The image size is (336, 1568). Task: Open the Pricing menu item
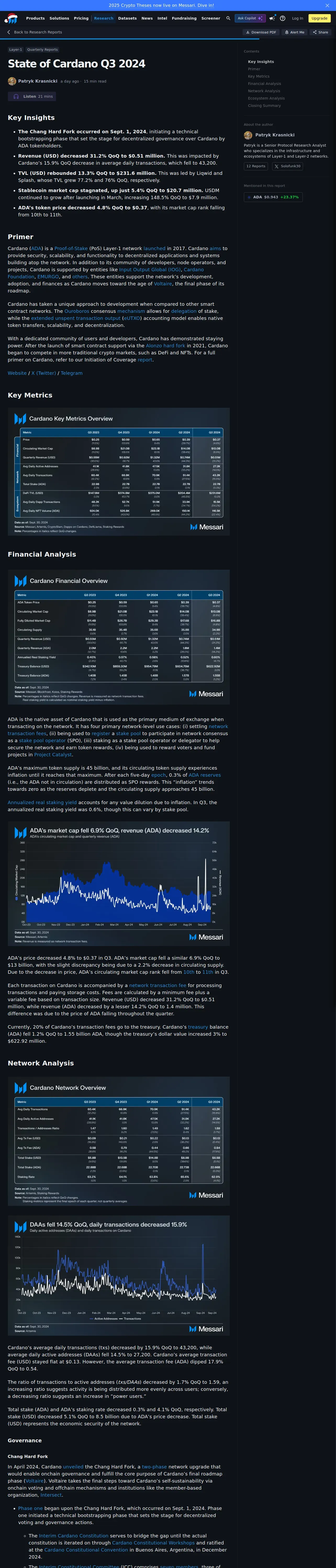point(81,18)
